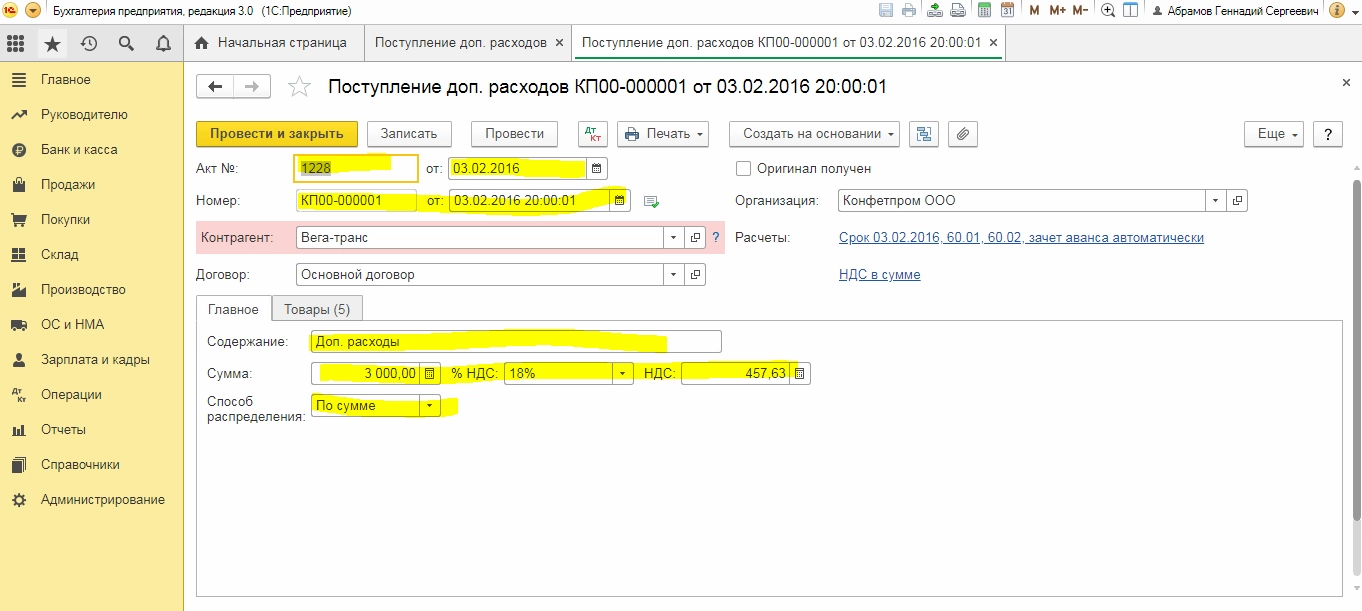Open the calendar icon in title bar

pos(1008,10)
